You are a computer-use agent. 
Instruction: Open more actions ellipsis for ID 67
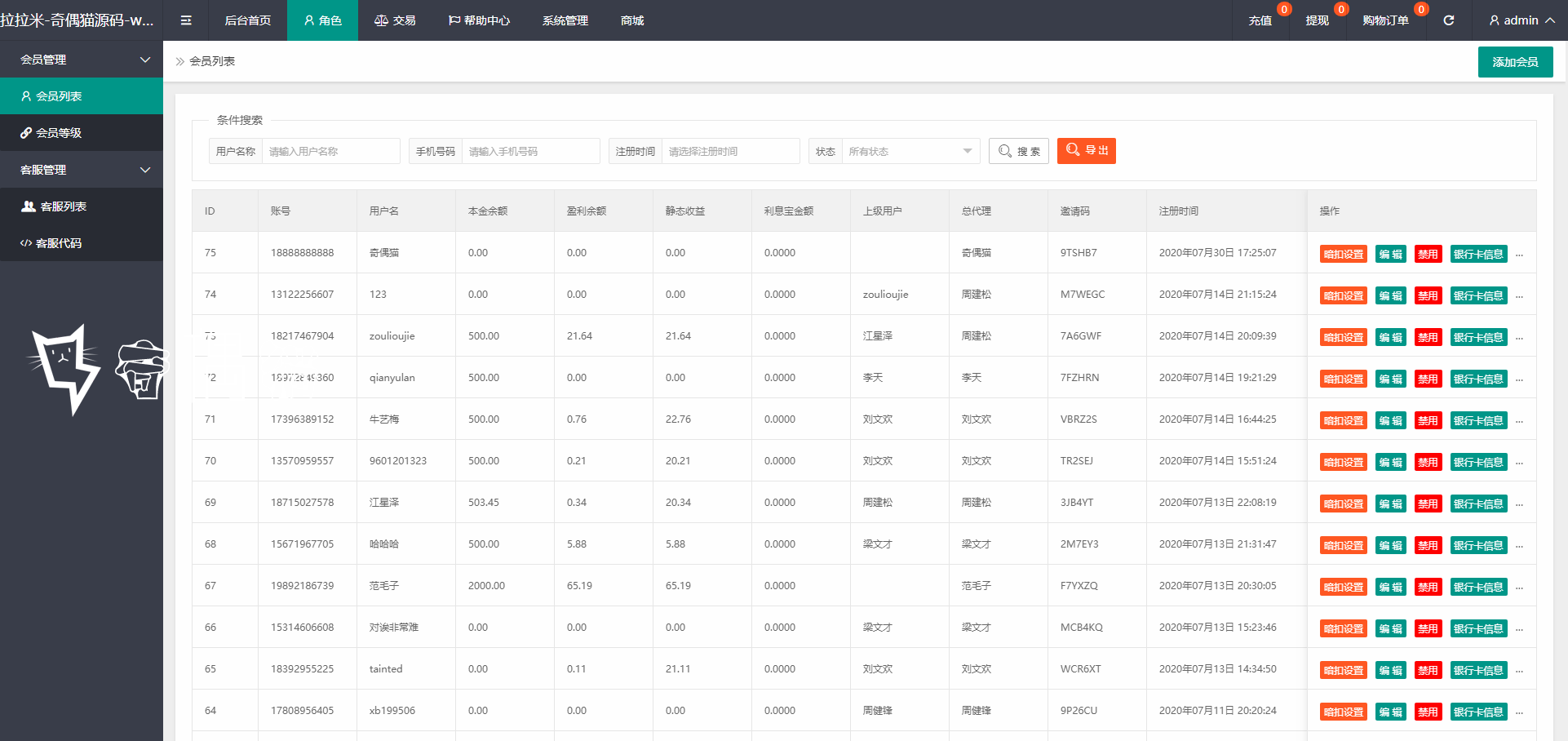coord(1519,588)
